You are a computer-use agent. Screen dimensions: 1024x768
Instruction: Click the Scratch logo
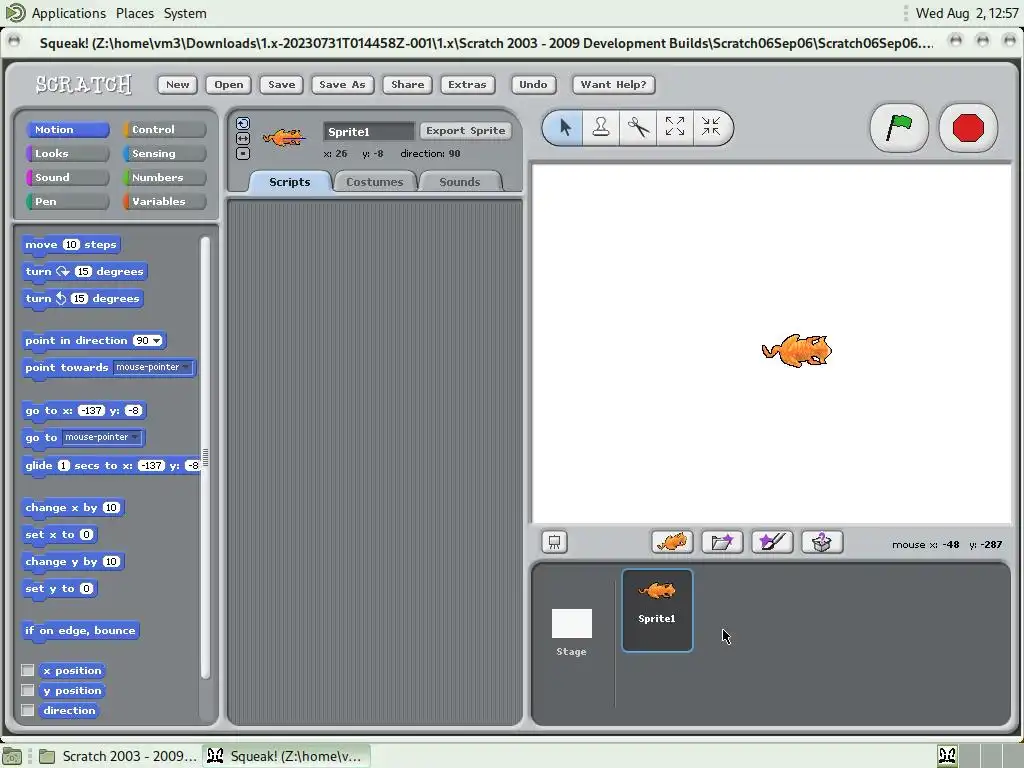84,84
